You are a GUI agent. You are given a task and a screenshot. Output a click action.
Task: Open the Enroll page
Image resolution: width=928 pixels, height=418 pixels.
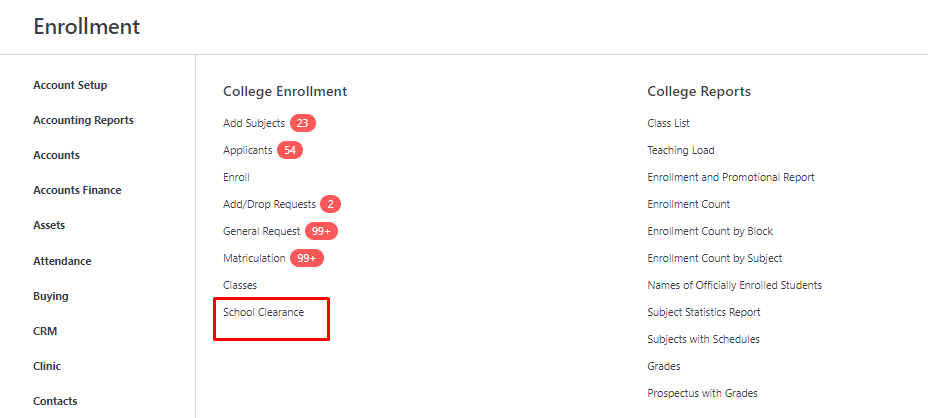pyautogui.click(x=236, y=177)
